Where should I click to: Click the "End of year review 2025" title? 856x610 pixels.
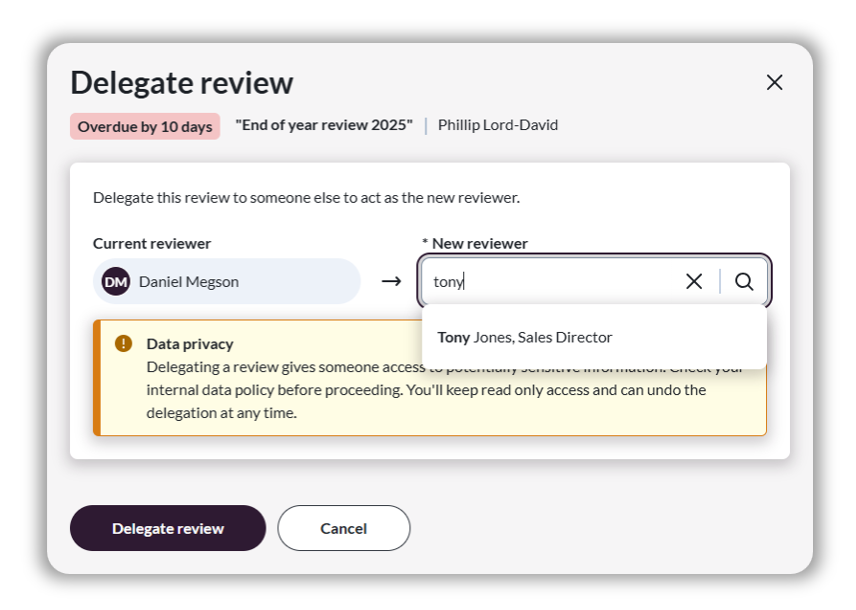point(324,126)
